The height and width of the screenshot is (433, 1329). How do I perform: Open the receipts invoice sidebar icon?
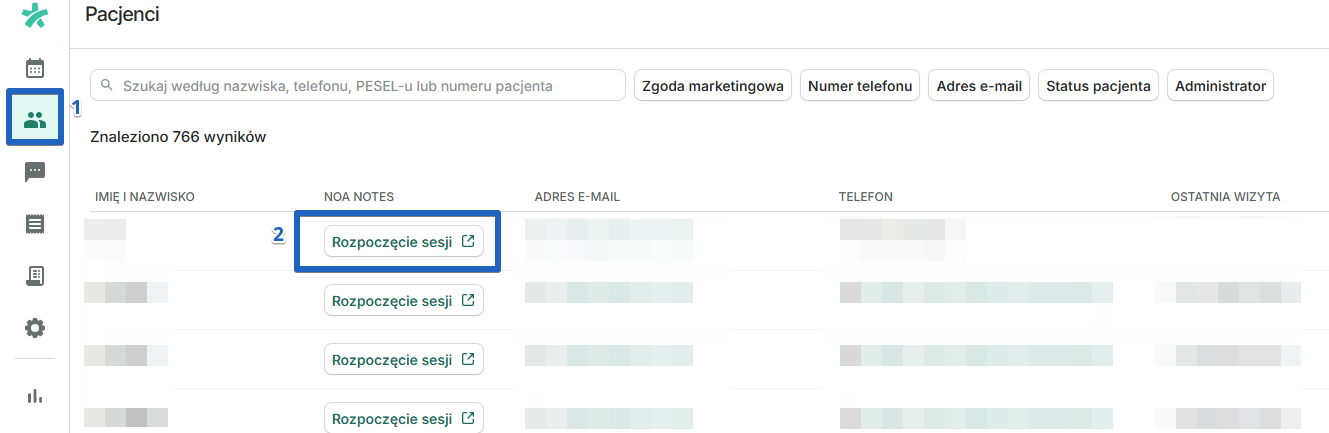click(x=35, y=276)
